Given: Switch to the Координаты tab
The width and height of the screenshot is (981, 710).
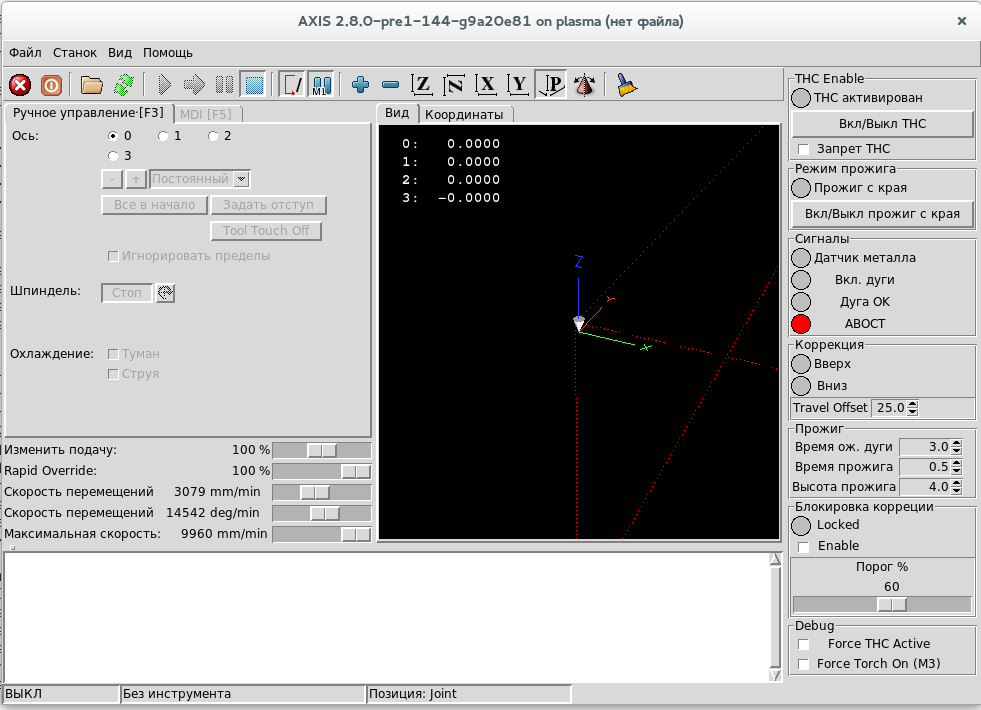Looking at the screenshot, I should [x=464, y=114].
